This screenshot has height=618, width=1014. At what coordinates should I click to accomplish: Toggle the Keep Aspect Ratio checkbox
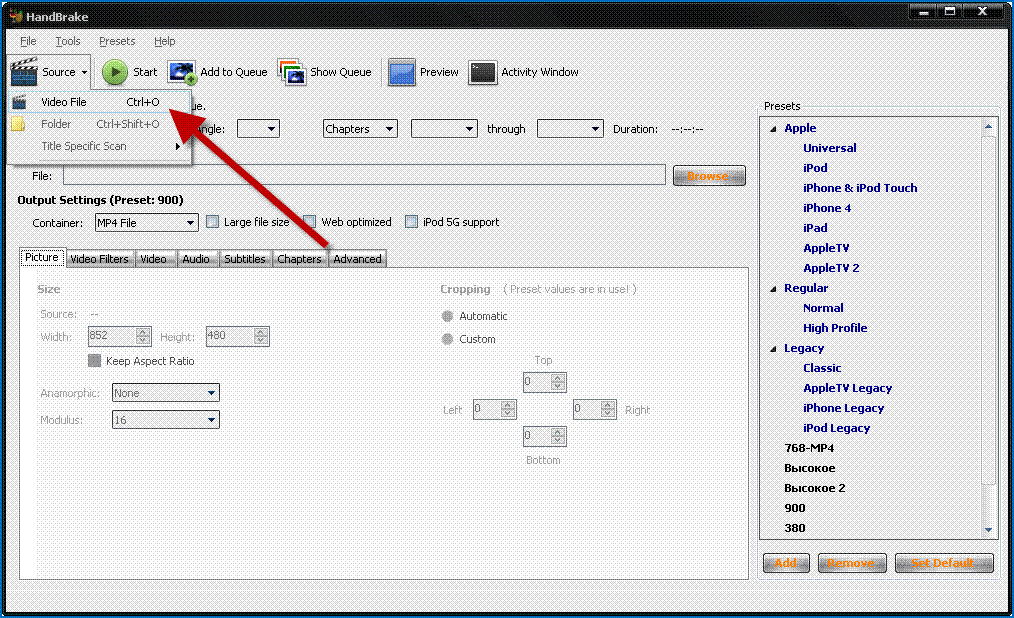[x=94, y=361]
